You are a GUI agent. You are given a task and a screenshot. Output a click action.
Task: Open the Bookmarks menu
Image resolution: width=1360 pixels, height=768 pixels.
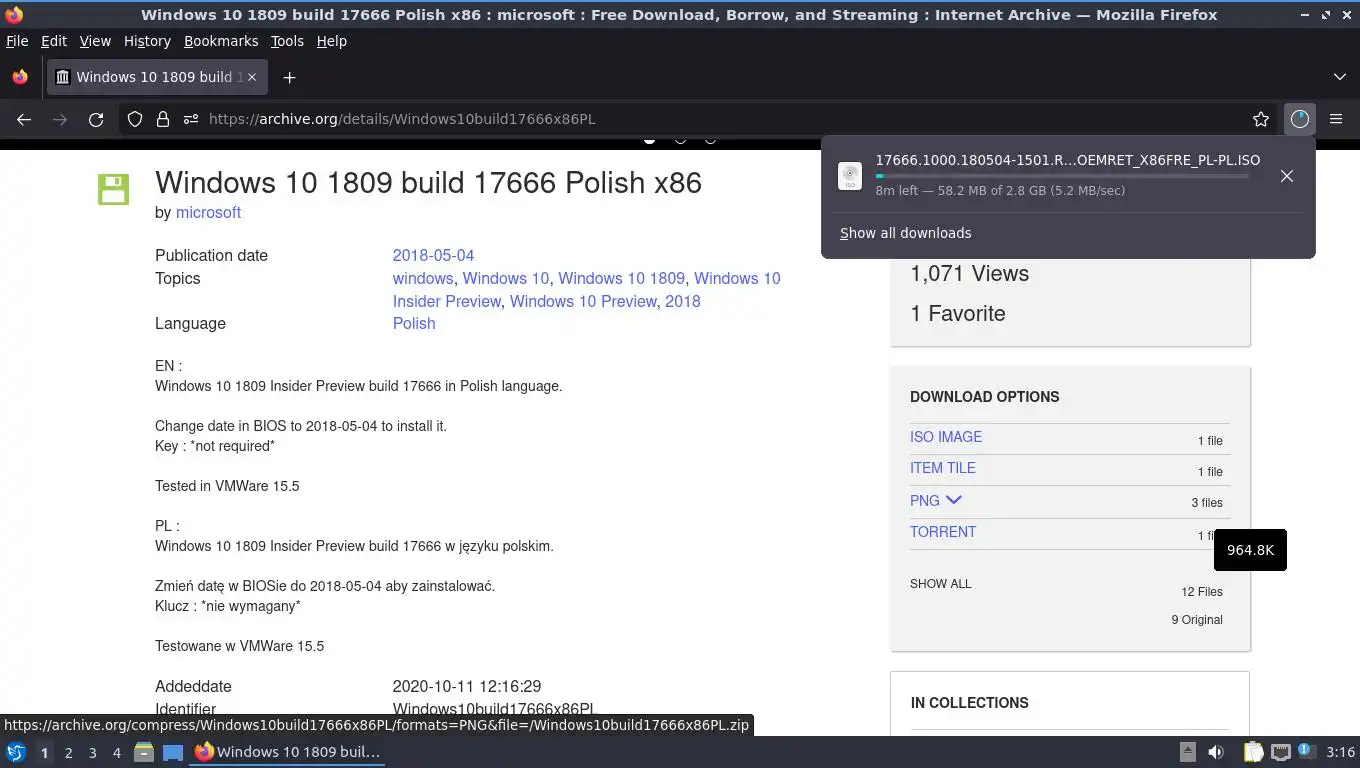point(221,41)
